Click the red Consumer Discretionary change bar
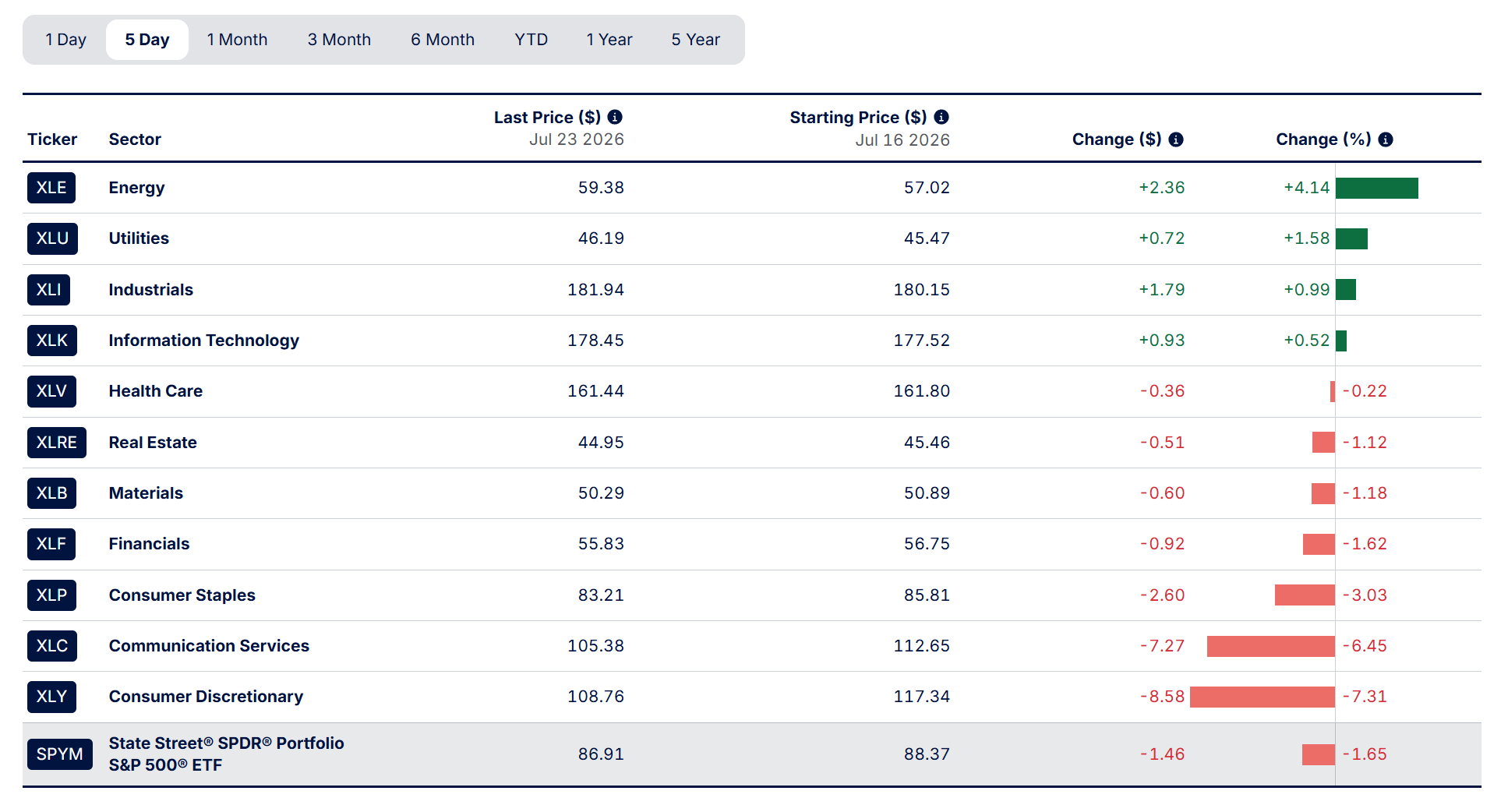Viewport: 1508px width, 812px height. (1263, 697)
